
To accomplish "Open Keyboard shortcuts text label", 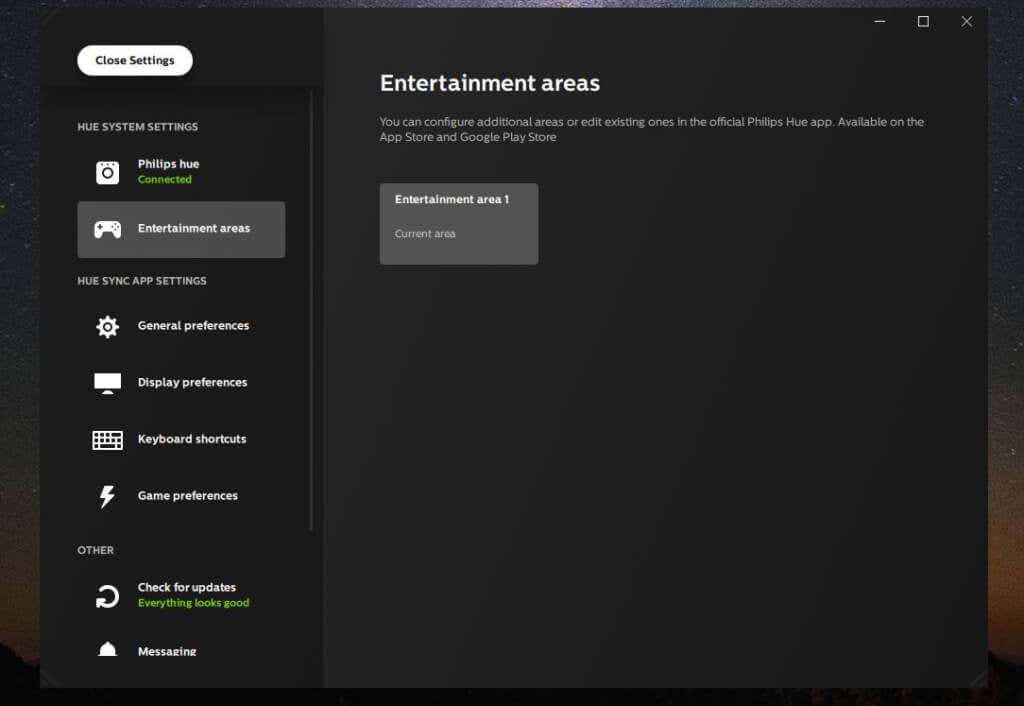I will point(191,439).
